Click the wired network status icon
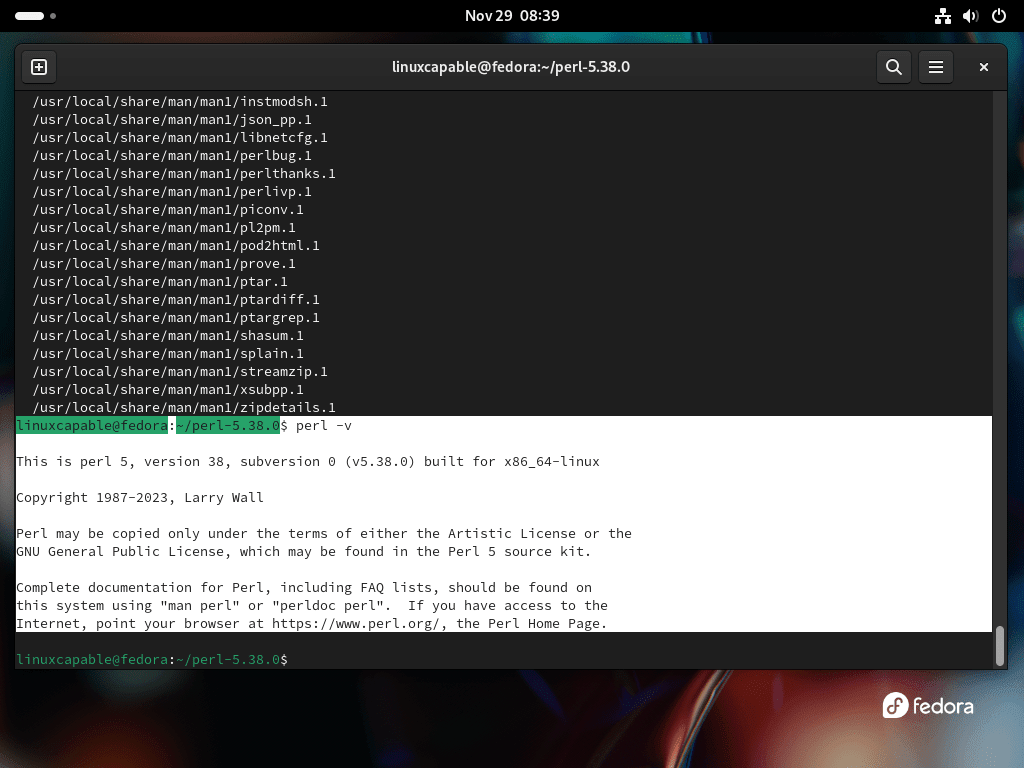1024x768 pixels. click(x=942, y=16)
